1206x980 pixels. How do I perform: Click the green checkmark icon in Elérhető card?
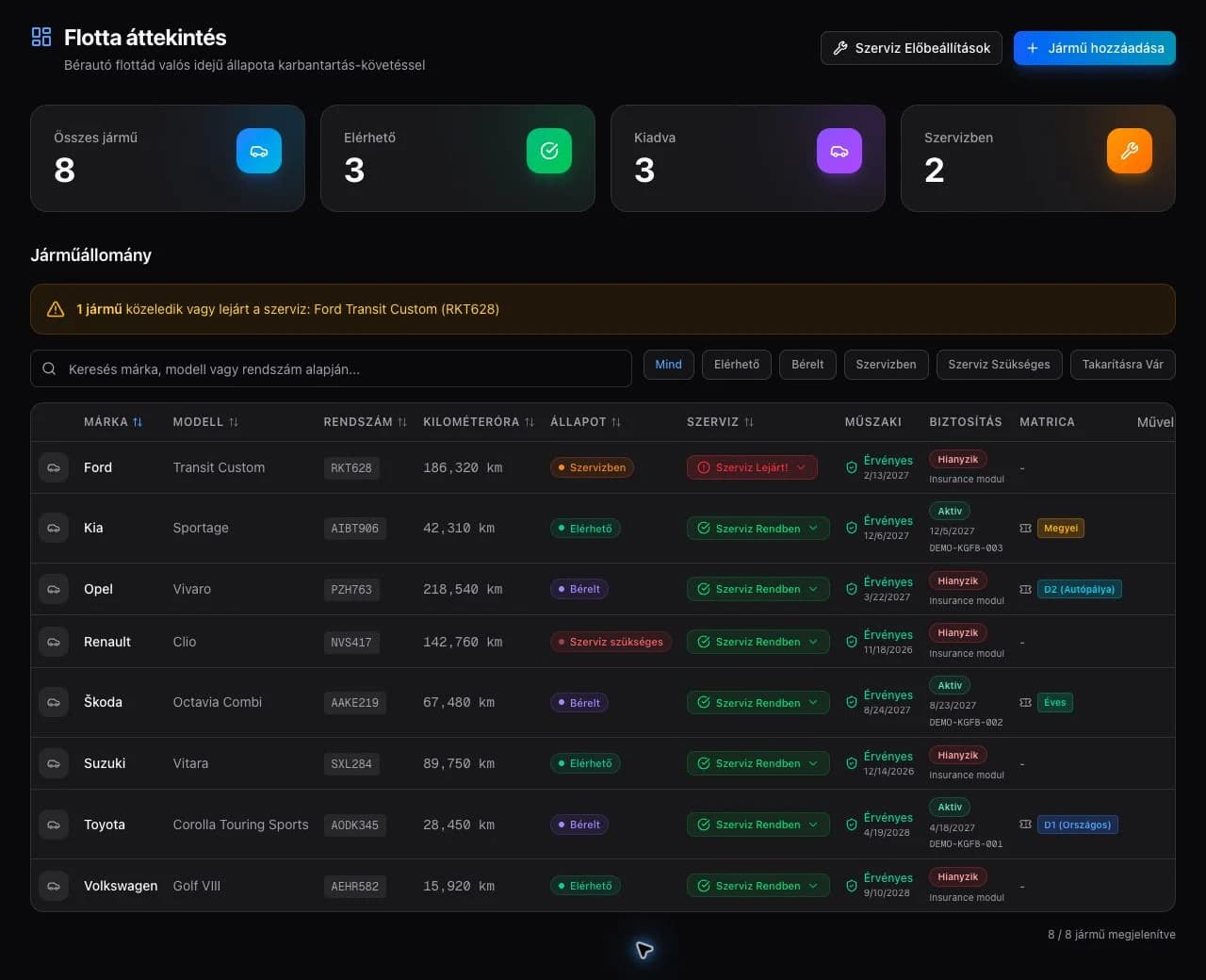[549, 151]
